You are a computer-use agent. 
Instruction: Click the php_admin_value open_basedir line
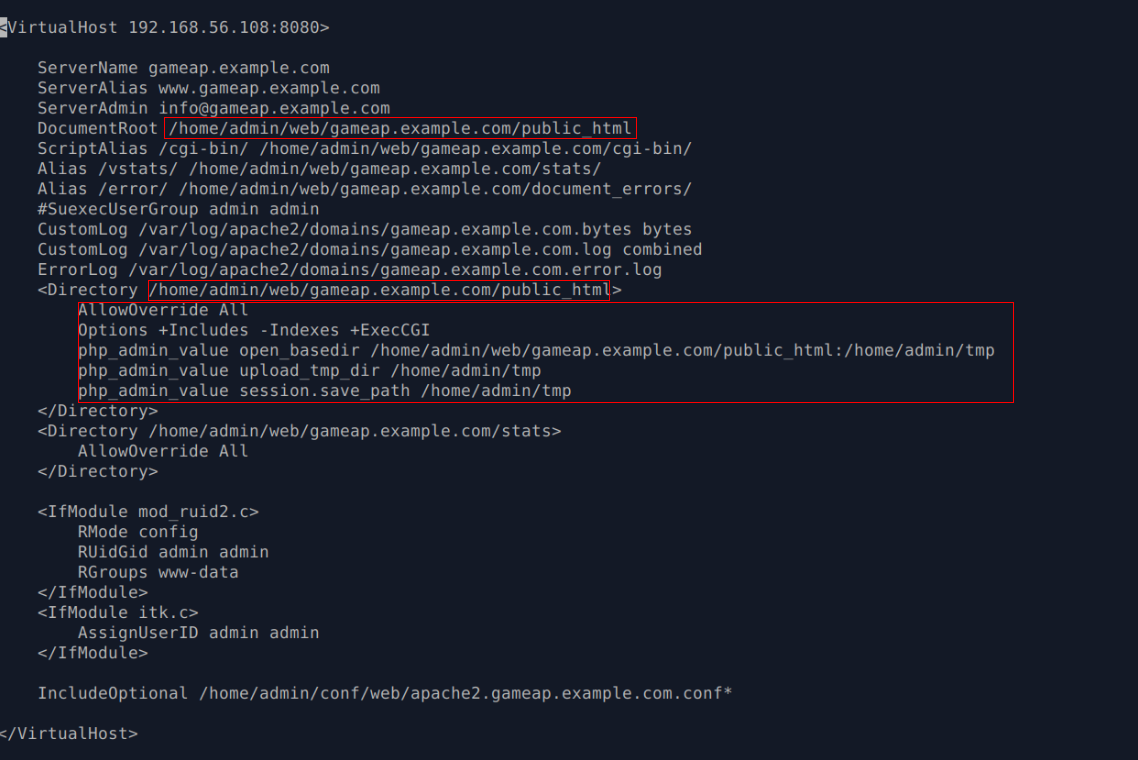click(536, 351)
